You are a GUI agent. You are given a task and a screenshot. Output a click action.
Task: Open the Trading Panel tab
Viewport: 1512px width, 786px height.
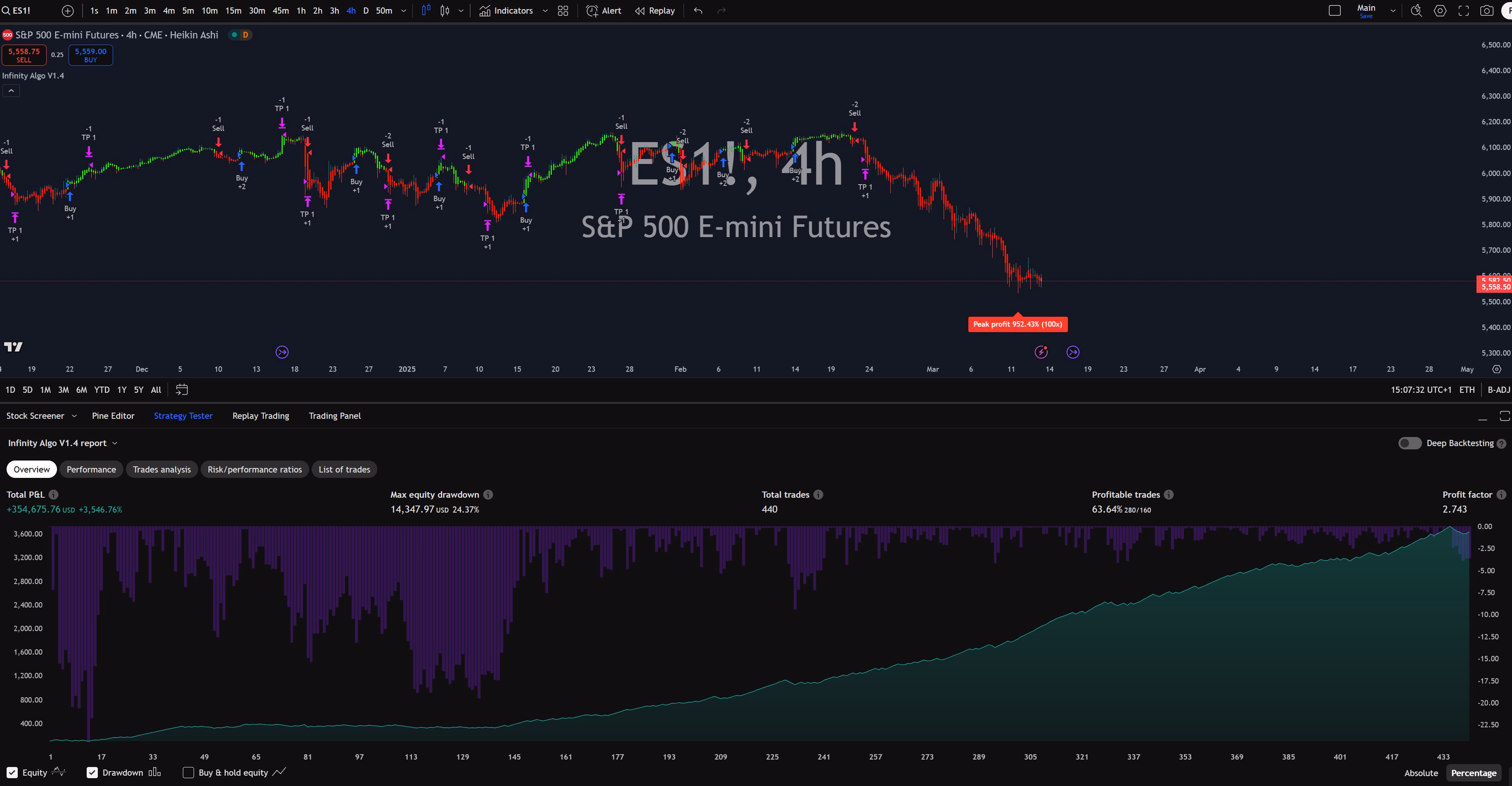(335, 416)
